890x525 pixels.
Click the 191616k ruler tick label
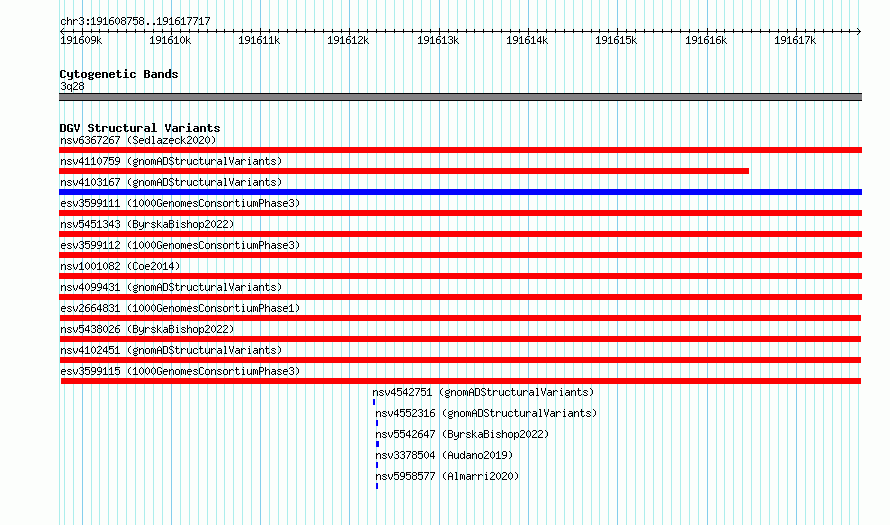[706, 40]
